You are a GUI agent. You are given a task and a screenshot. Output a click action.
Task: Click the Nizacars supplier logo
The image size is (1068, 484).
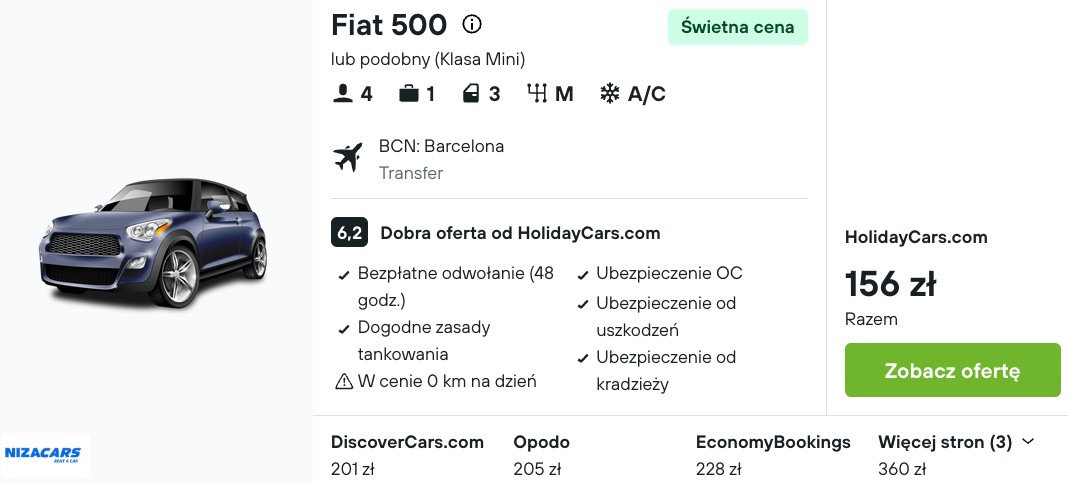tap(43, 455)
